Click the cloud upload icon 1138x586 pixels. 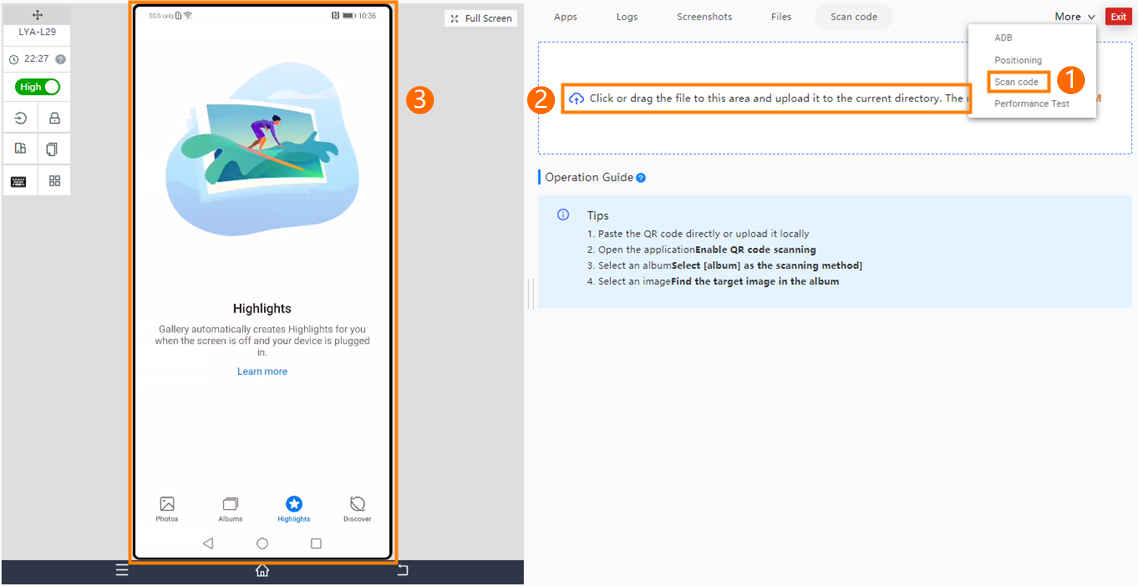pyautogui.click(x=576, y=98)
